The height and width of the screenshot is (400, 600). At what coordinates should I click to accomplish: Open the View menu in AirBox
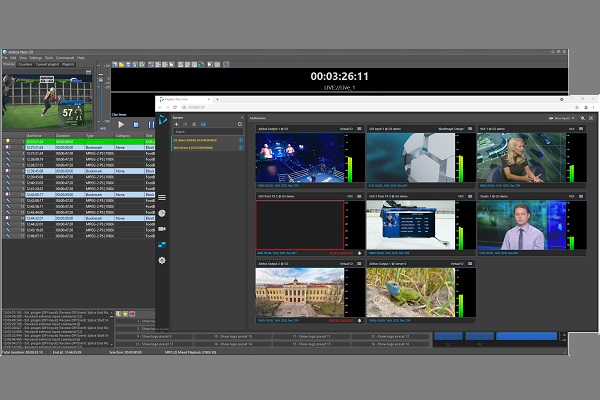tap(23, 58)
